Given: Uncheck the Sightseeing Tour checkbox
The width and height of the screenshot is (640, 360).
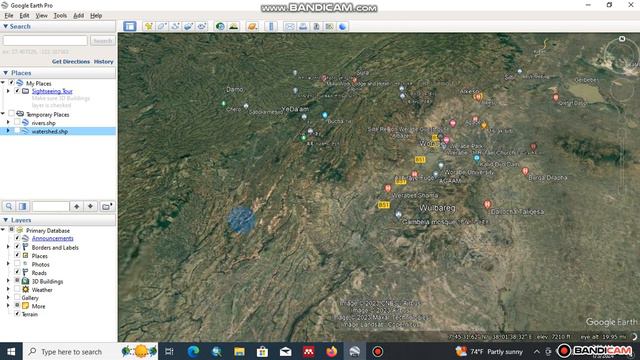Looking at the screenshot, I should [x=17, y=91].
